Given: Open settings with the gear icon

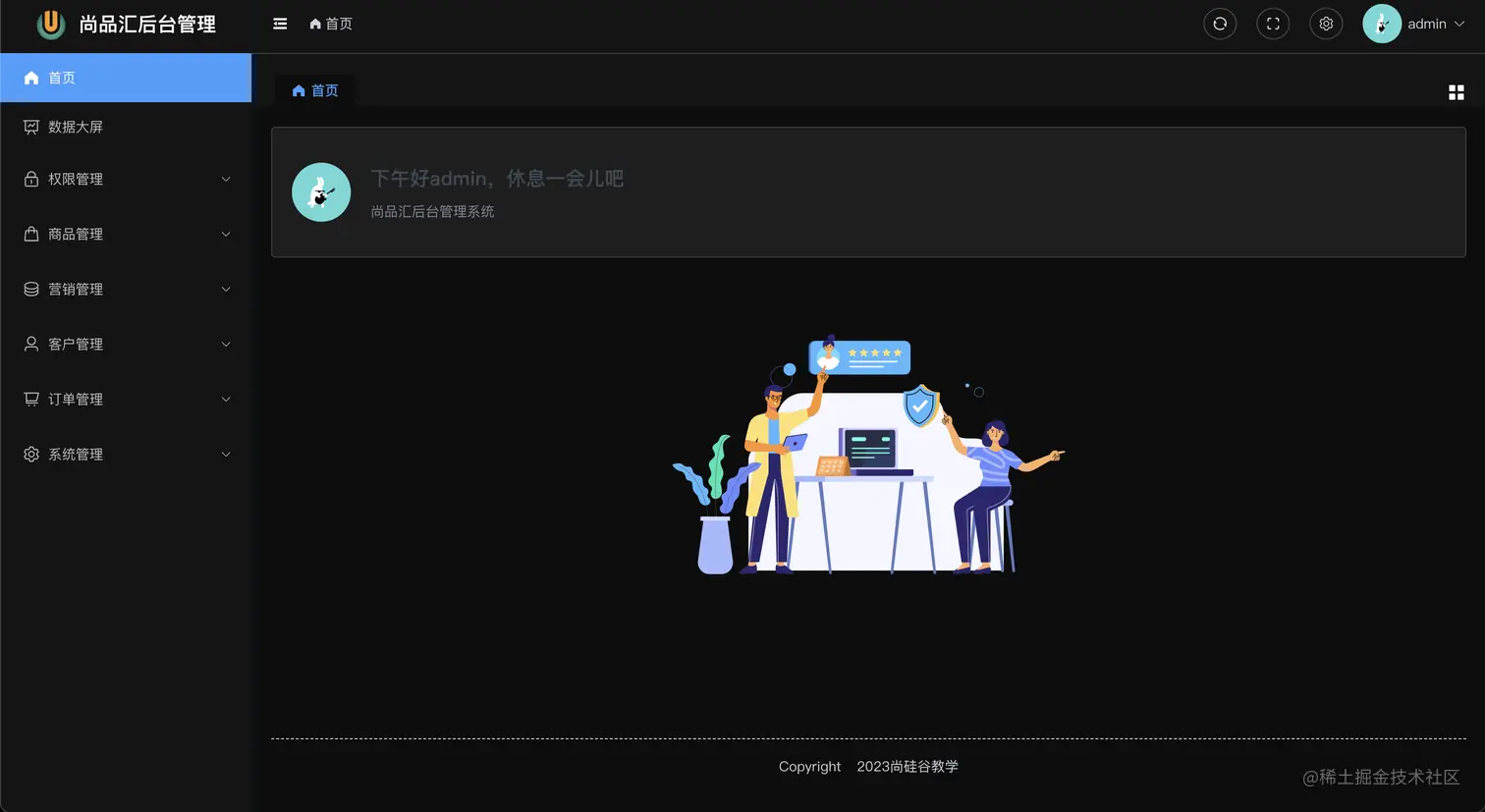Looking at the screenshot, I should coord(1326,24).
